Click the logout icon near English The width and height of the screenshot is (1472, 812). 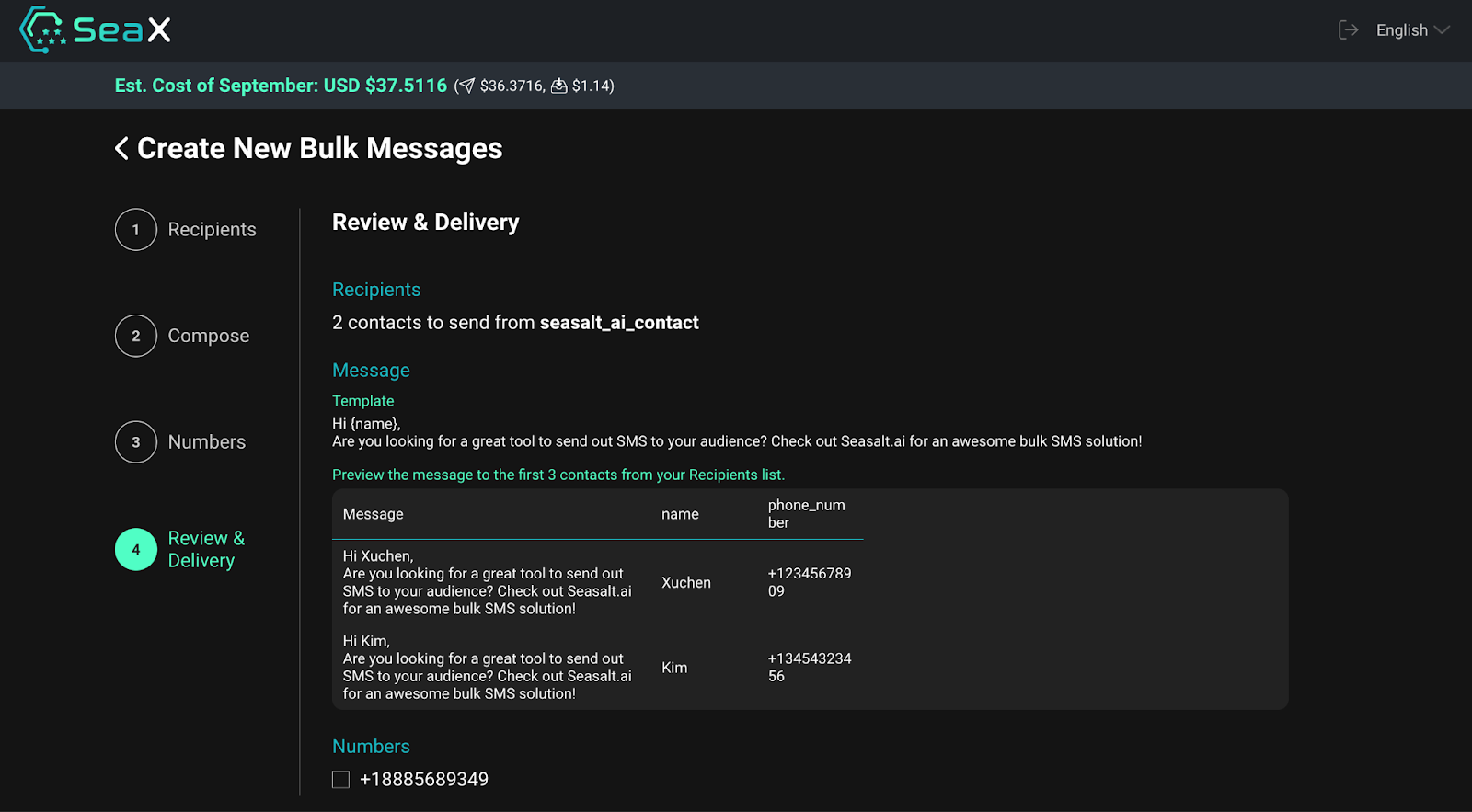click(1348, 29)
